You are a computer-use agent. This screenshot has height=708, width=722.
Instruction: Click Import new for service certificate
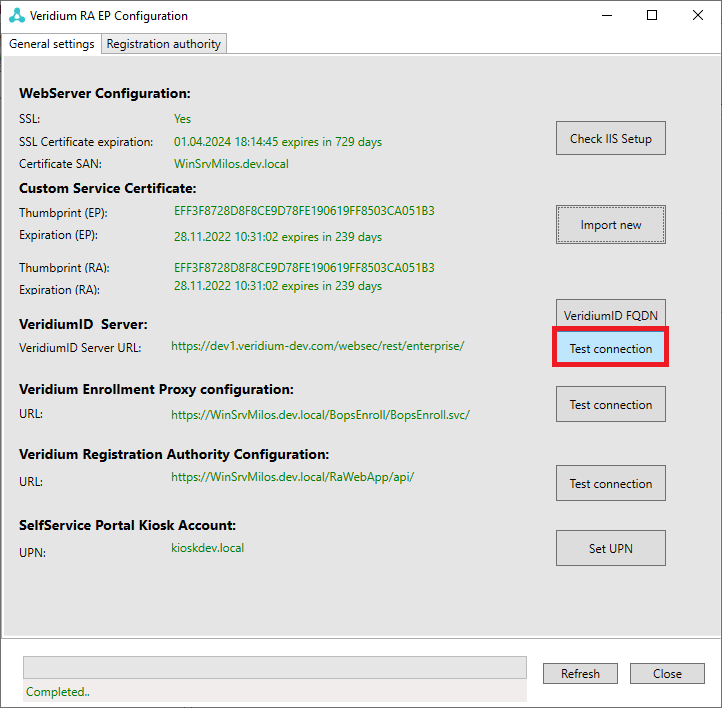(x=610, y=225)
